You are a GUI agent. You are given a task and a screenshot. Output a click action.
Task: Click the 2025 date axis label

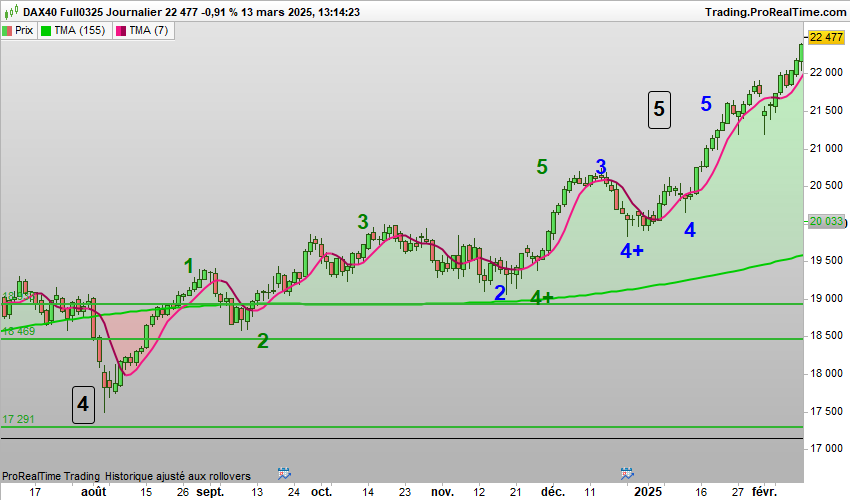point(648,492)
